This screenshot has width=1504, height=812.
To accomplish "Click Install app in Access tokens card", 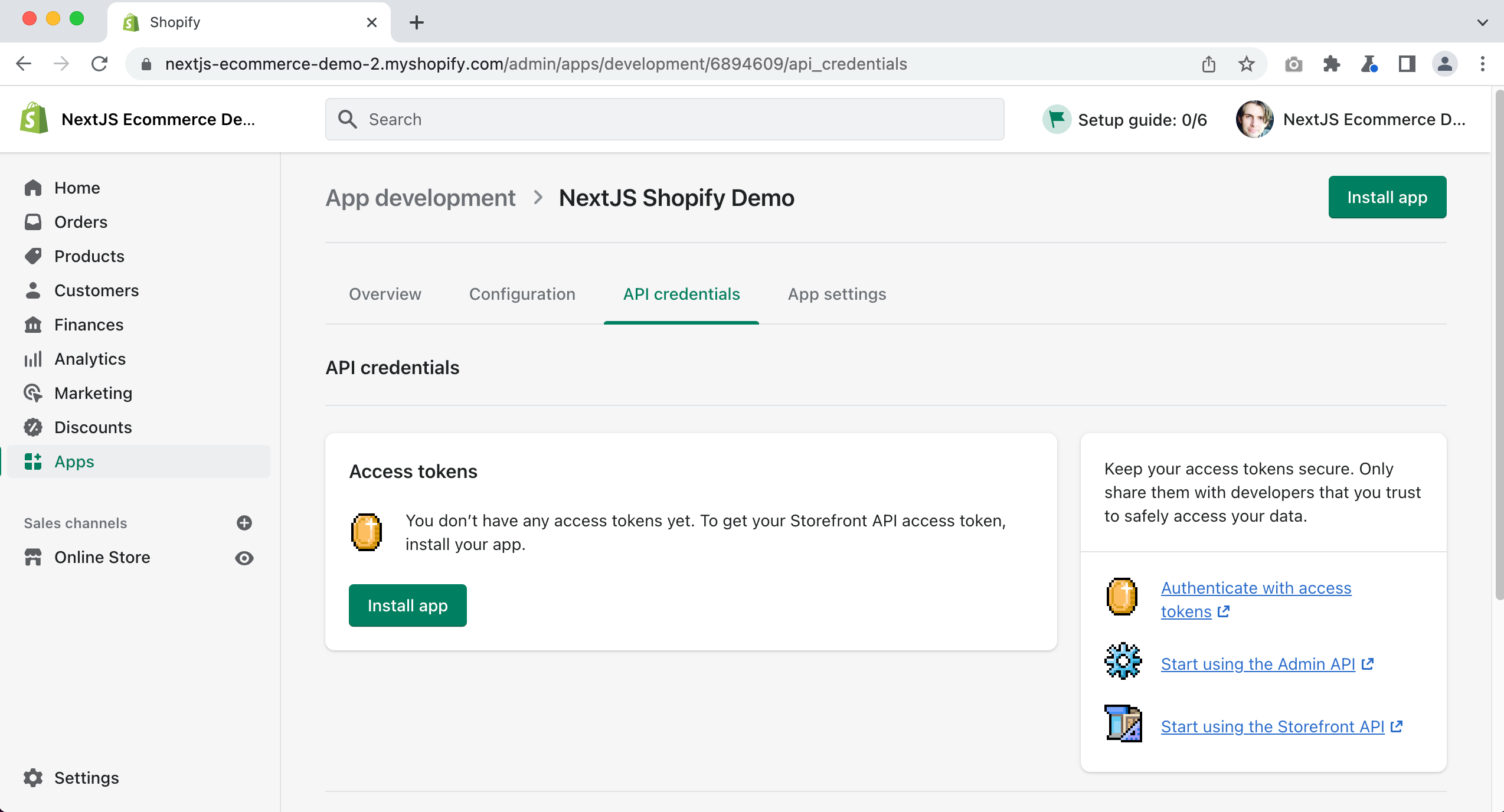I will [x=407, y=605].
